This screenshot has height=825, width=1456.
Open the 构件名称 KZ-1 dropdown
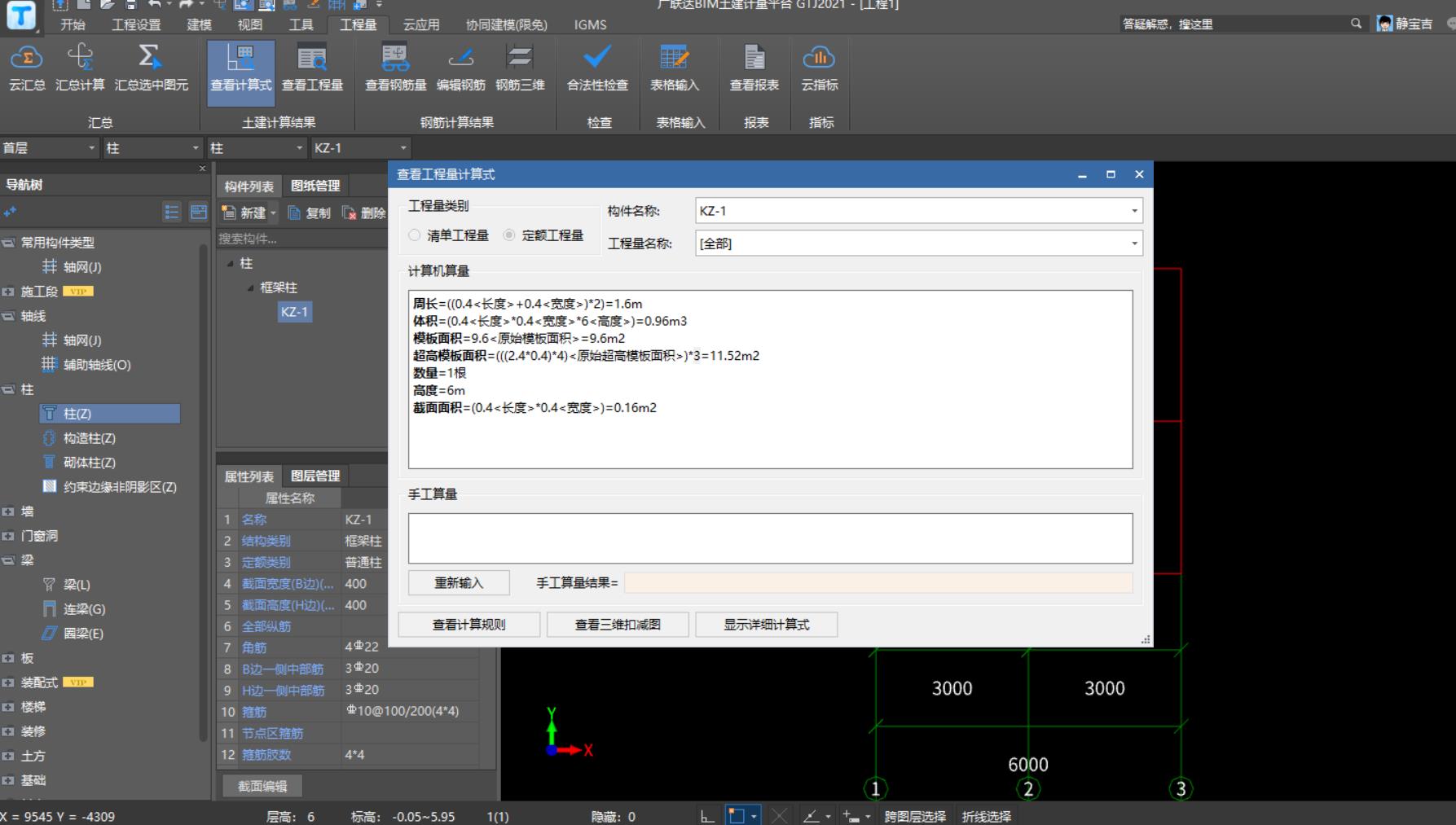(x=1133, y=211)
